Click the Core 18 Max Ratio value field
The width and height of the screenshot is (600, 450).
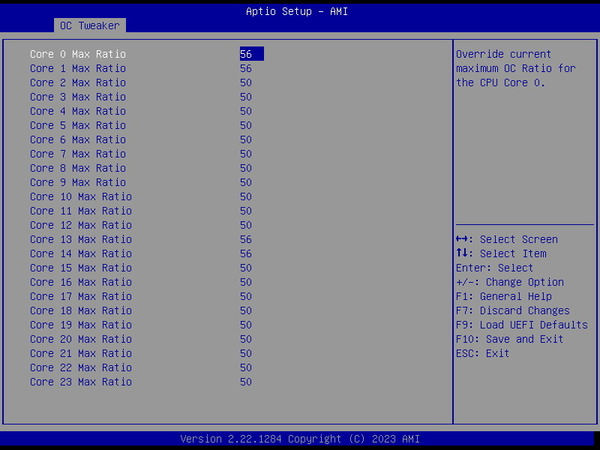click(246, 311)
